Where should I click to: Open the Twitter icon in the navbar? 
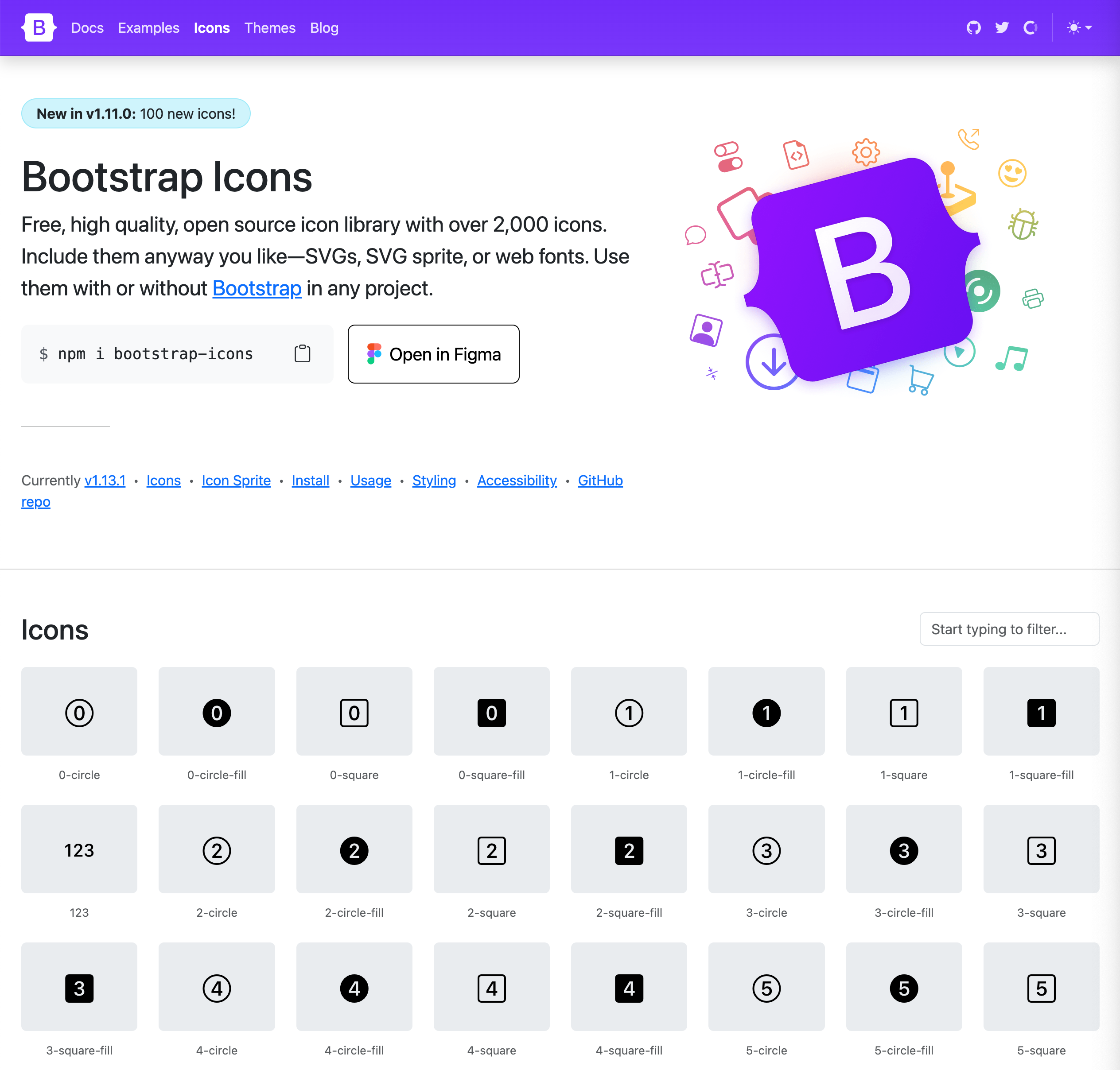click(1002, 27)
